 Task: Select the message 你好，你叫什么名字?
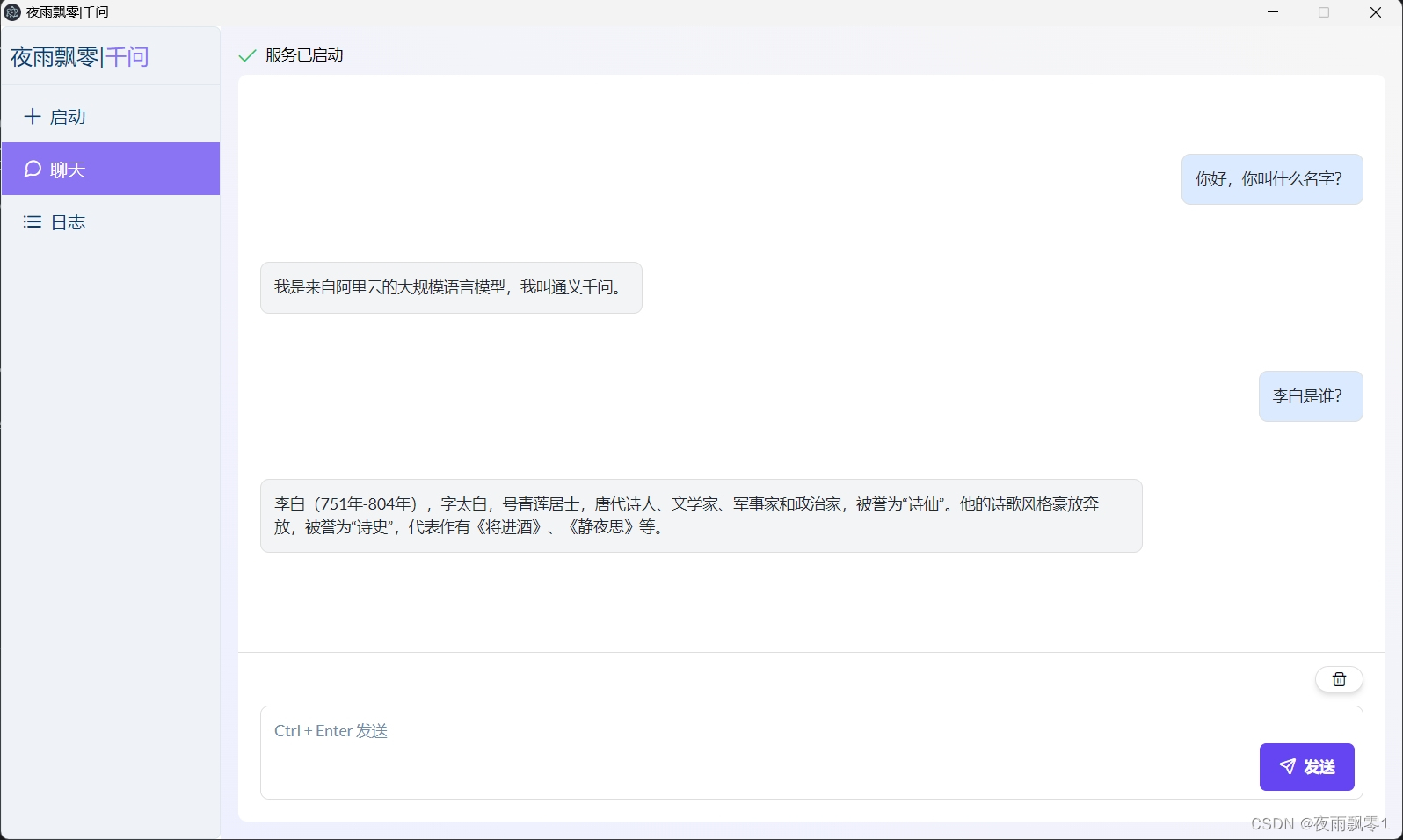(x=1271, y=179)
